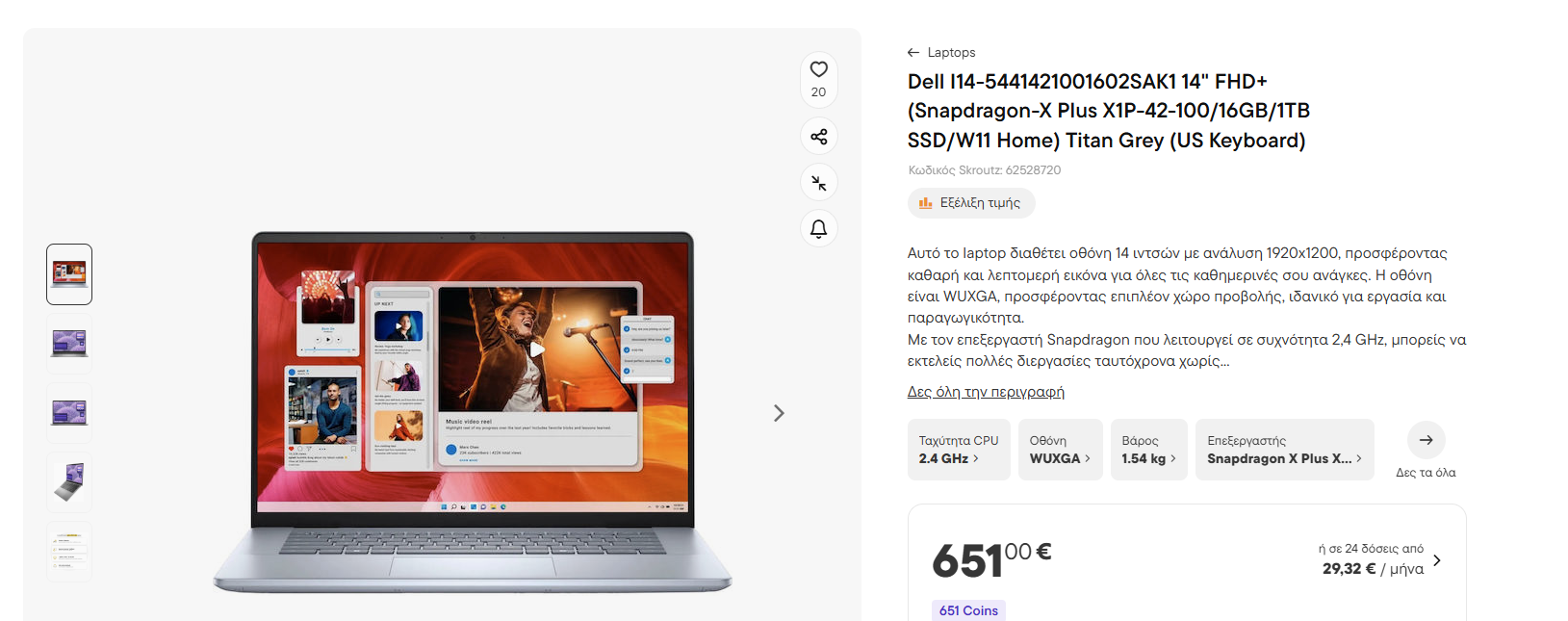Click the compare arrows icon
The image size is (1568, 621).
[x=818, y=183]
